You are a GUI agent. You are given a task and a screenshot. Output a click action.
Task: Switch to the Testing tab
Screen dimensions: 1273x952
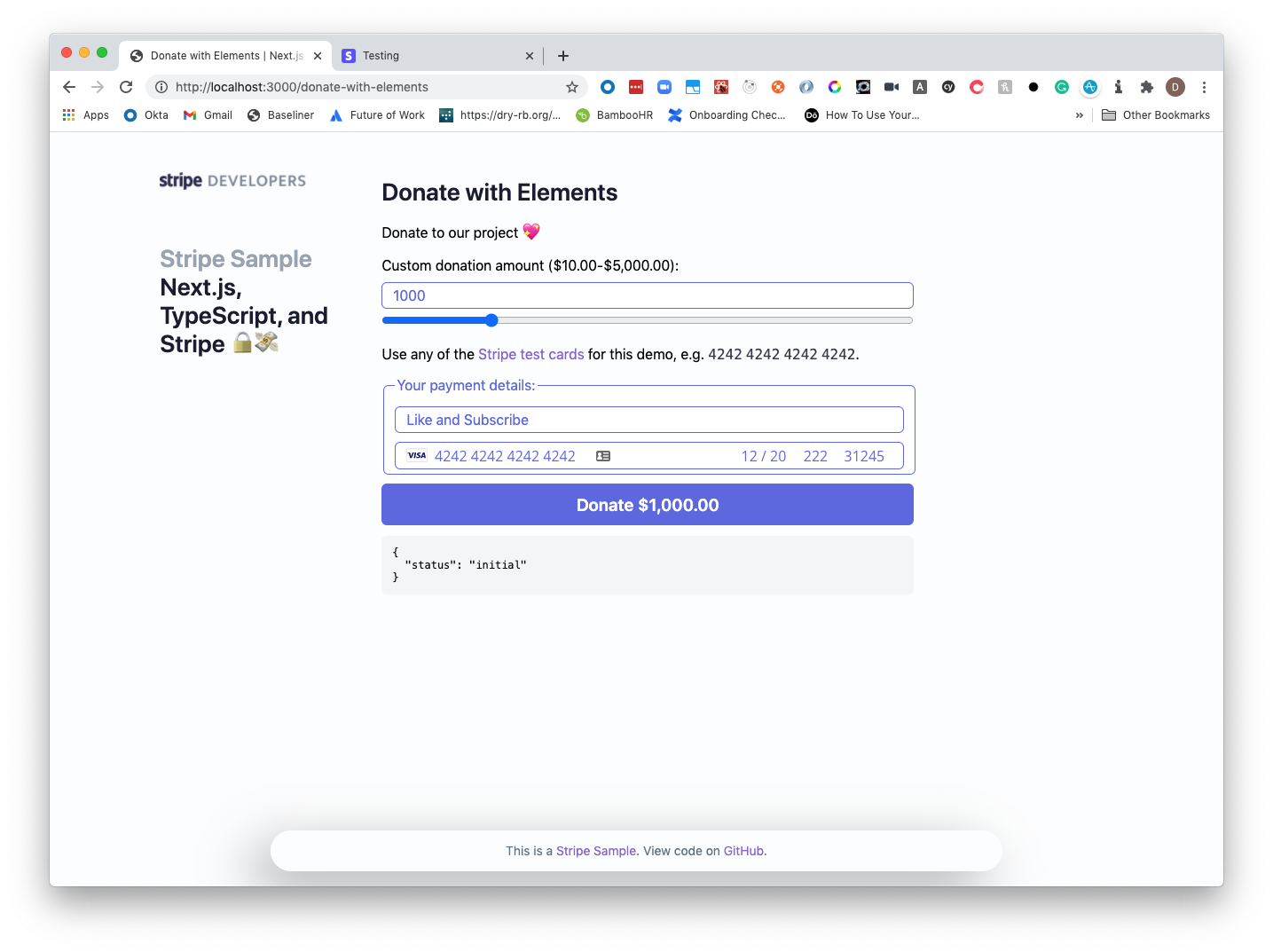pos(428,56)
